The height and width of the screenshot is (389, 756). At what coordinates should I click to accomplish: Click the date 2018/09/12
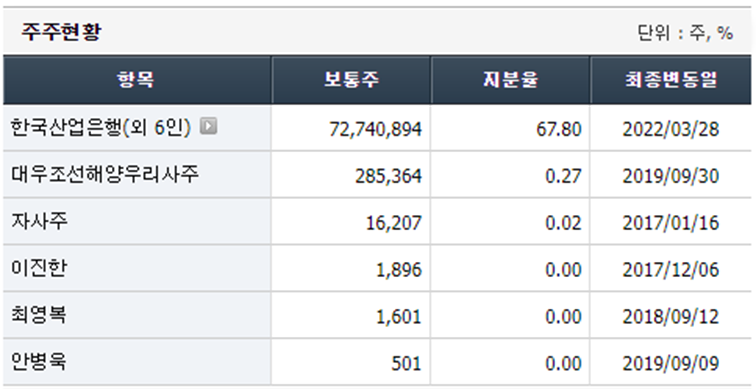pos(671,317)
